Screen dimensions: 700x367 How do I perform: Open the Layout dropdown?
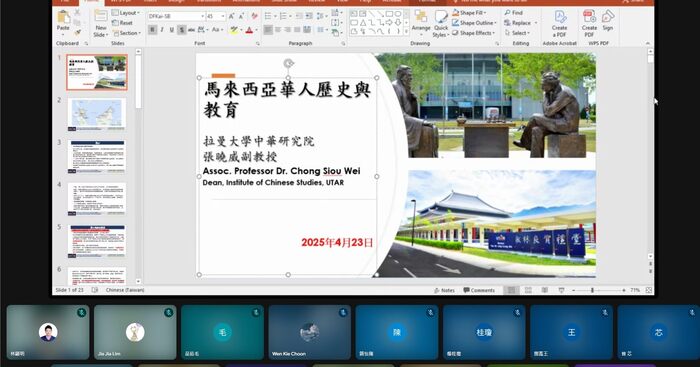(126, 13)
